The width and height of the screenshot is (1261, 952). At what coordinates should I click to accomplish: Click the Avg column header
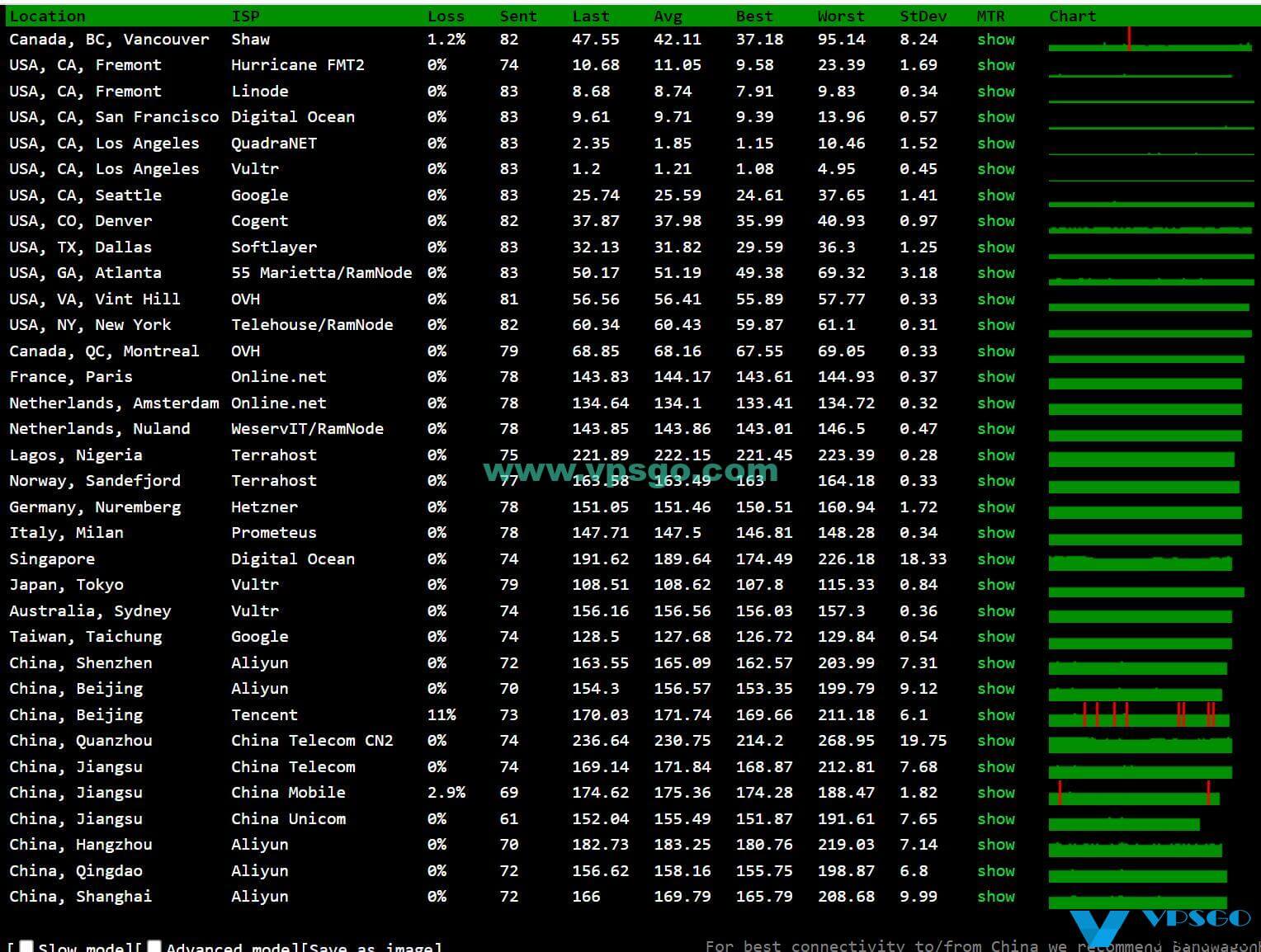click(668, 16)
